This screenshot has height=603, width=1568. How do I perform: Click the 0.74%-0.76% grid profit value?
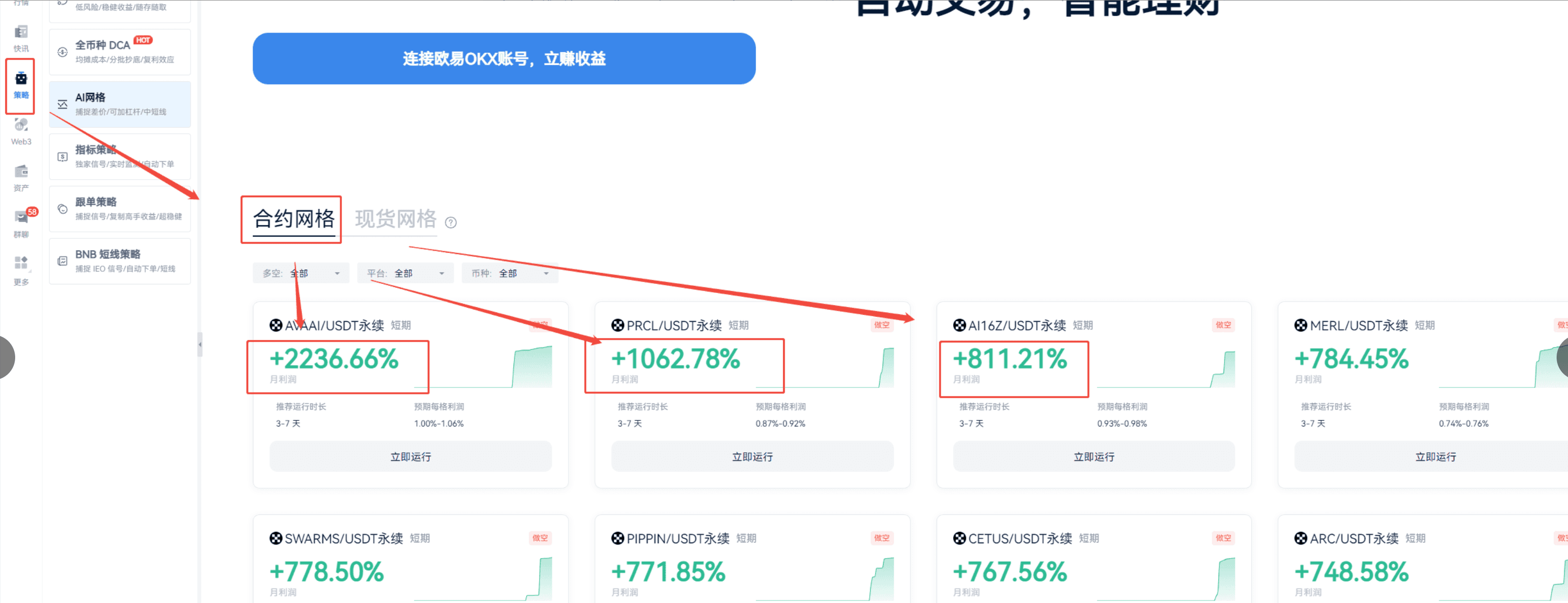click(1463, 424)
